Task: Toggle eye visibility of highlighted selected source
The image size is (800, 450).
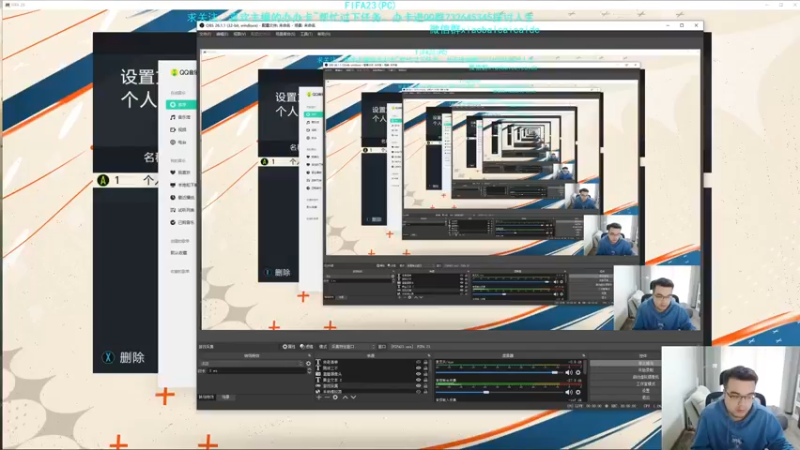Action: [x=418, y=386]
